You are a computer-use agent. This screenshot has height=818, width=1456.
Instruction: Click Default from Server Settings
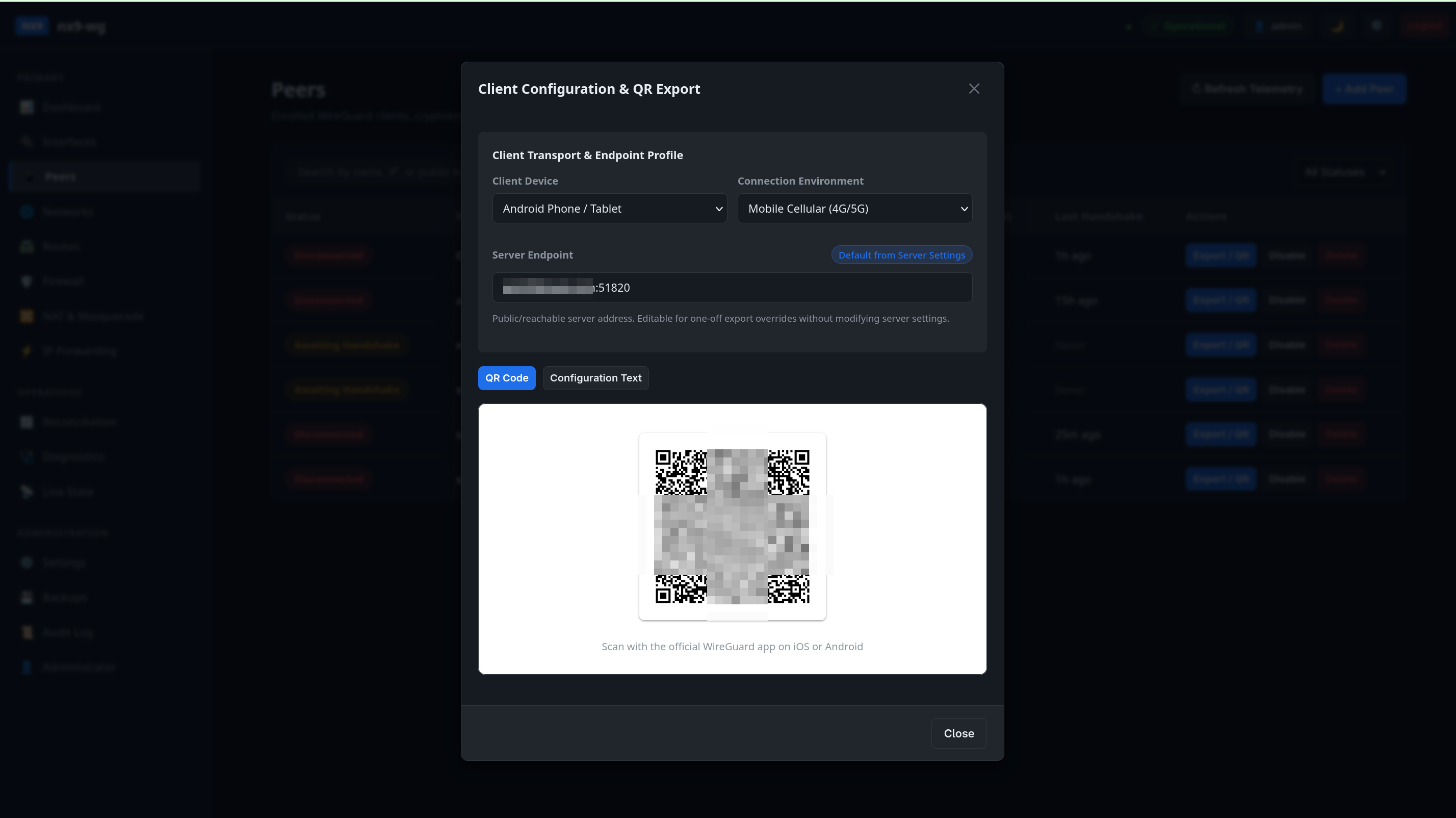click(901, 255)
